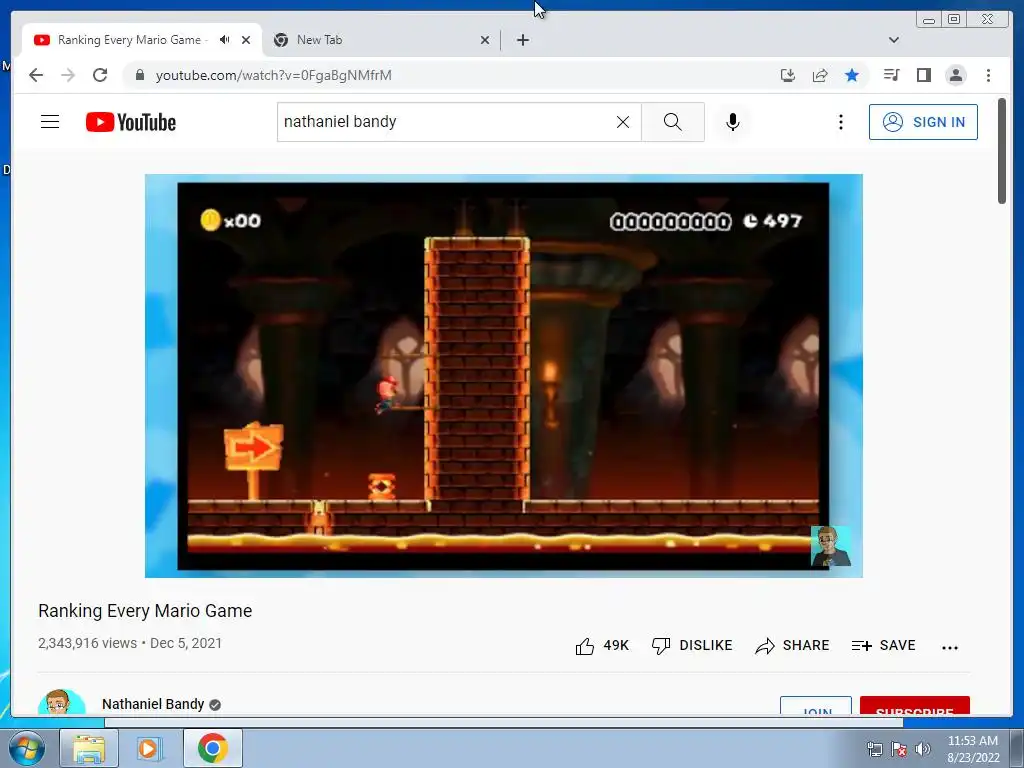Open the YouTube hamburger guide menu

[x=50, y=121]
